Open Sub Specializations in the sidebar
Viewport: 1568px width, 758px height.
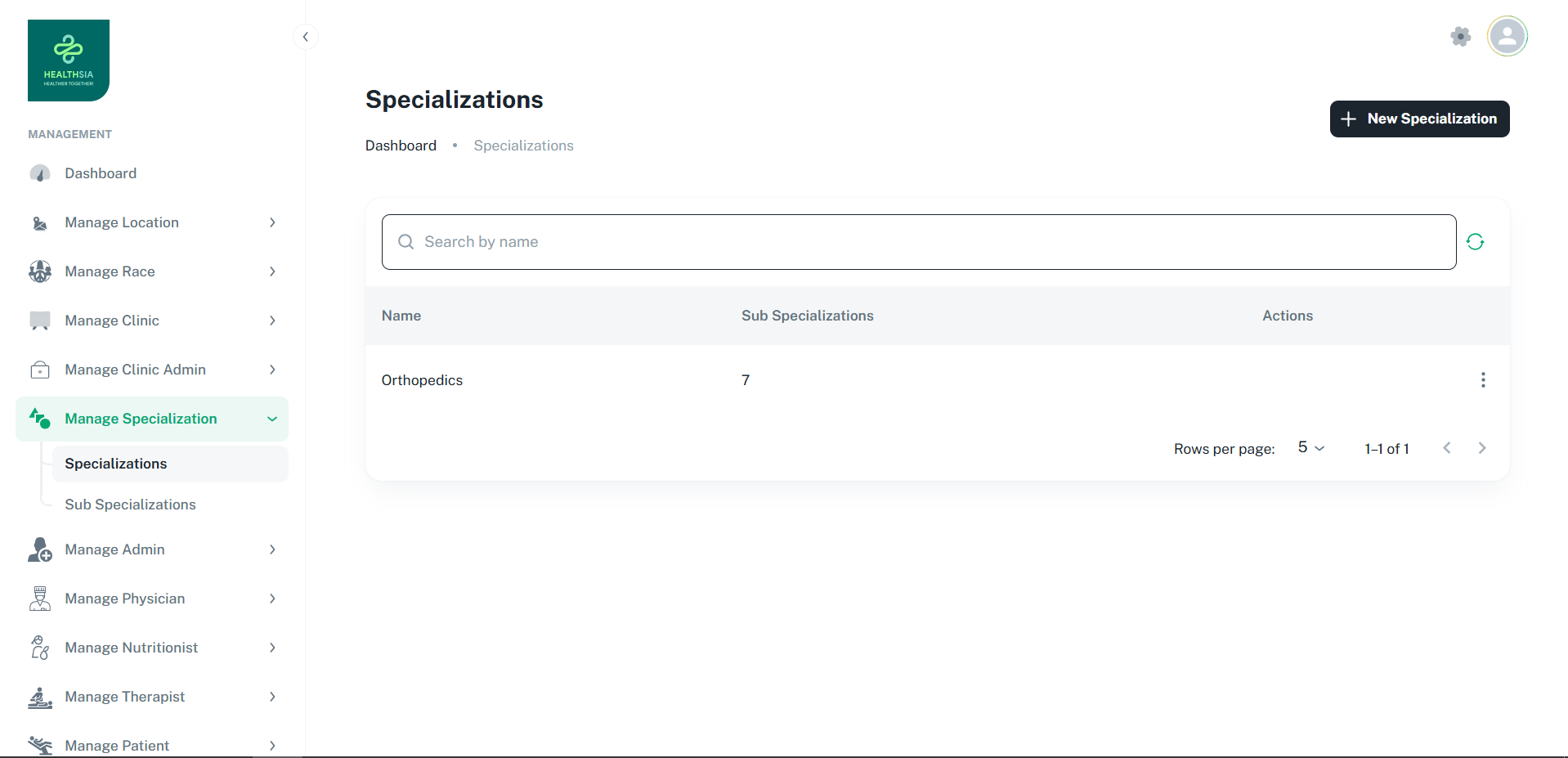[x=131, y=505]
